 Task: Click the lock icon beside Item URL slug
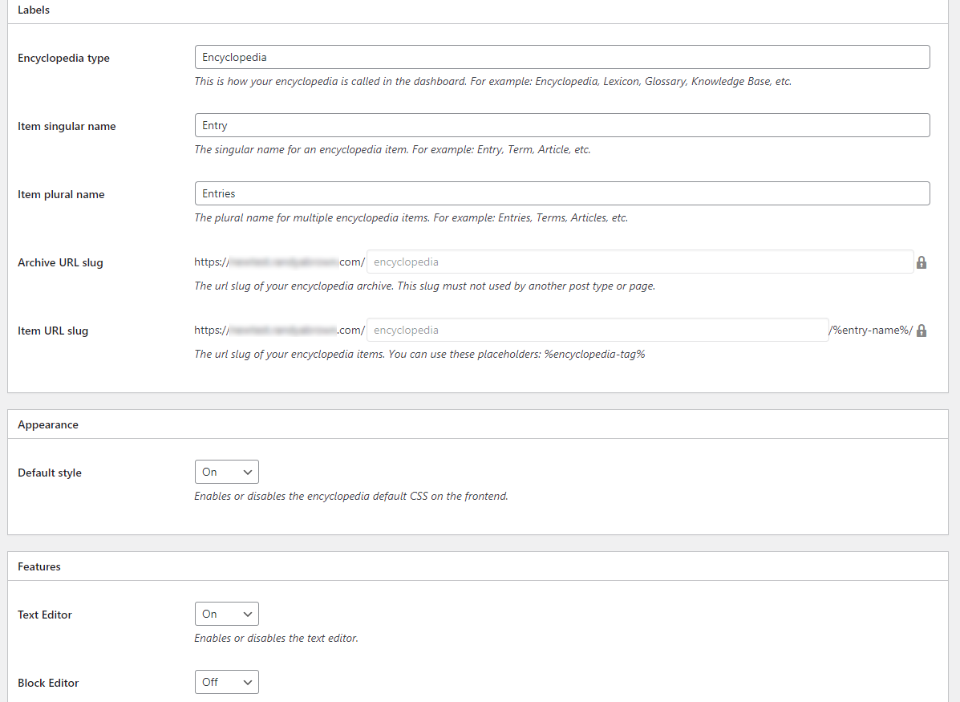921,330
